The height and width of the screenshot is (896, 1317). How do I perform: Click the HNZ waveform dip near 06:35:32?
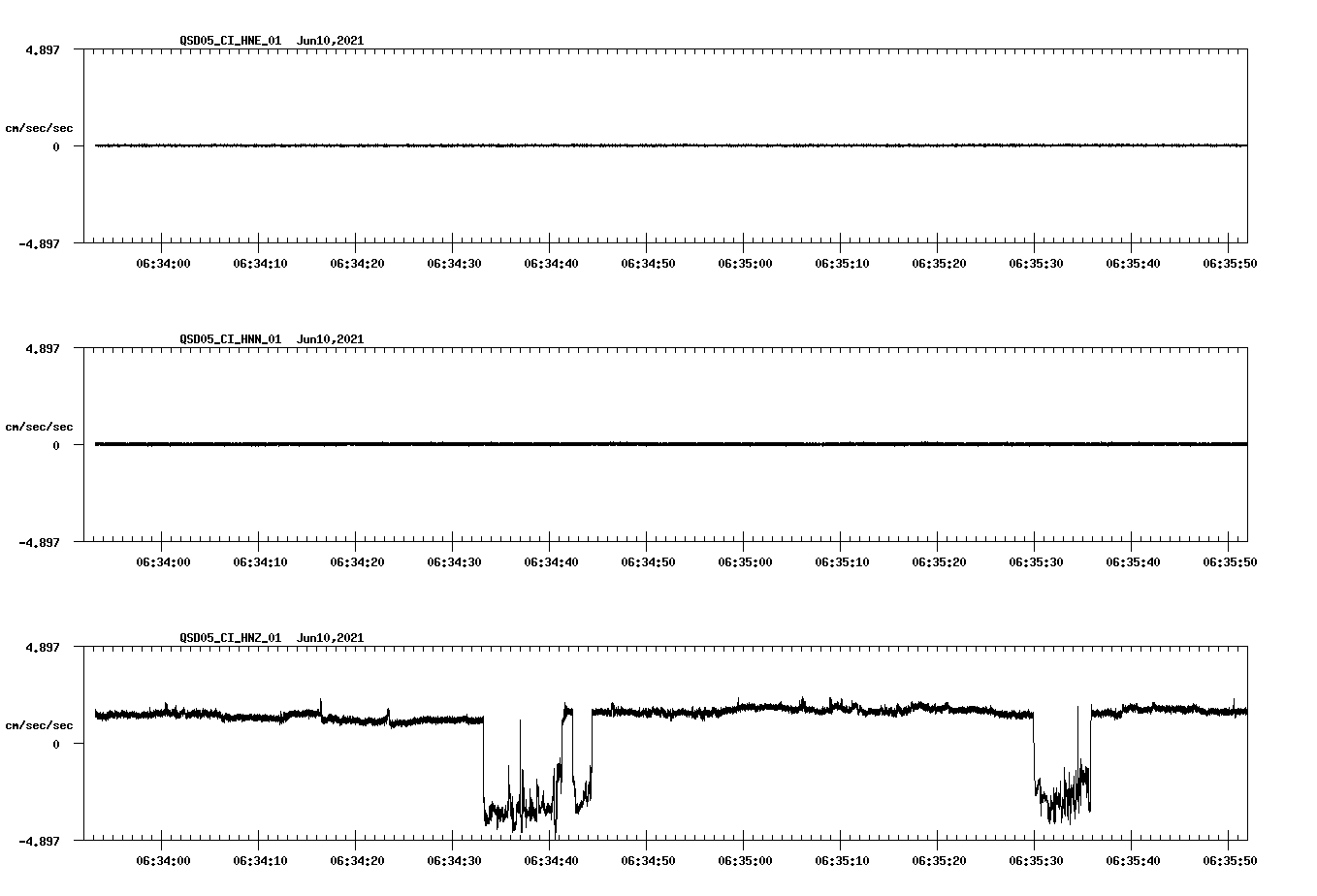click(x=1062, y=795)
